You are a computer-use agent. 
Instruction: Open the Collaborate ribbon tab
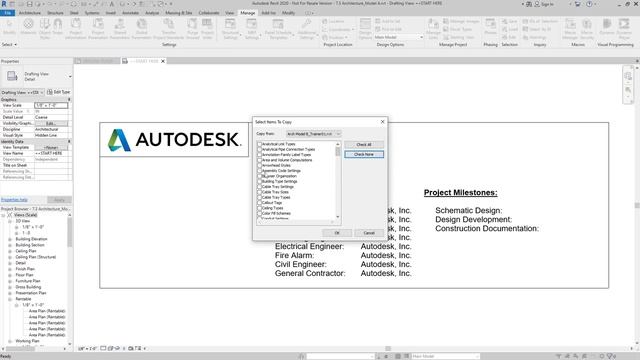tap(209, 13)
